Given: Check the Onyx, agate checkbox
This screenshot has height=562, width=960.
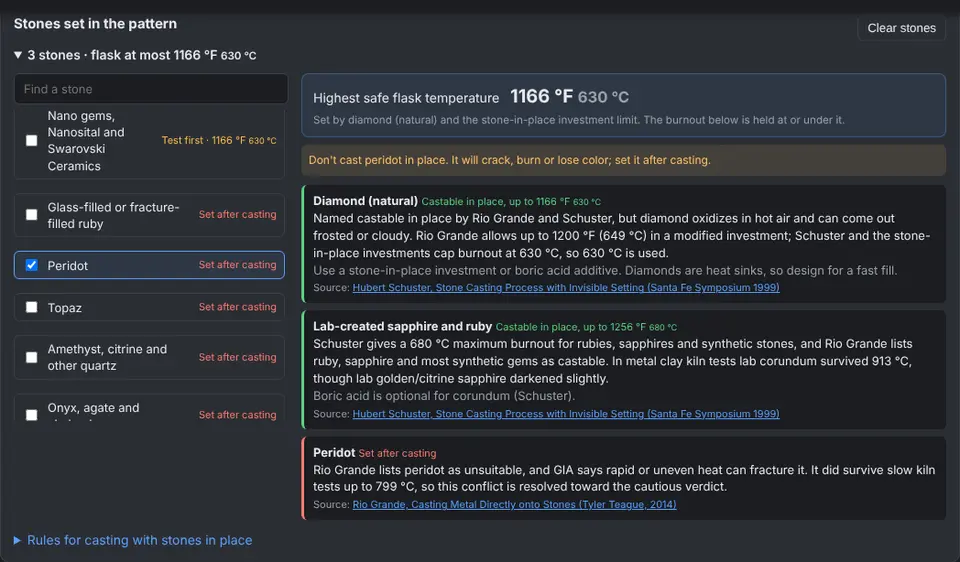Looking at the screenshot, I should tap(31, 414).
